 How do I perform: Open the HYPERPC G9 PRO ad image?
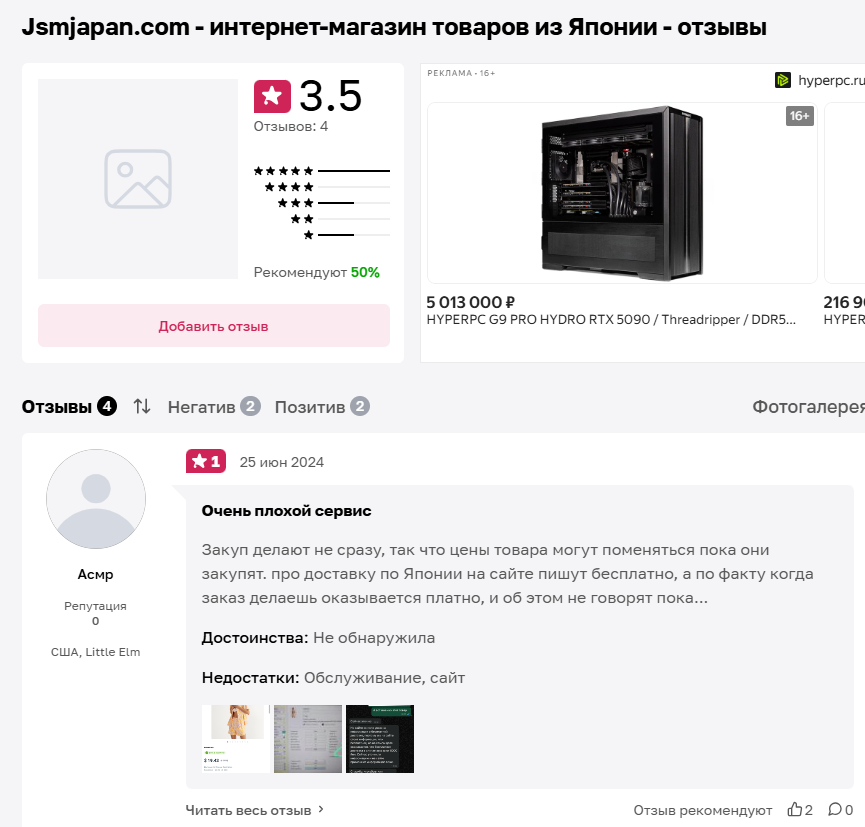621,193
